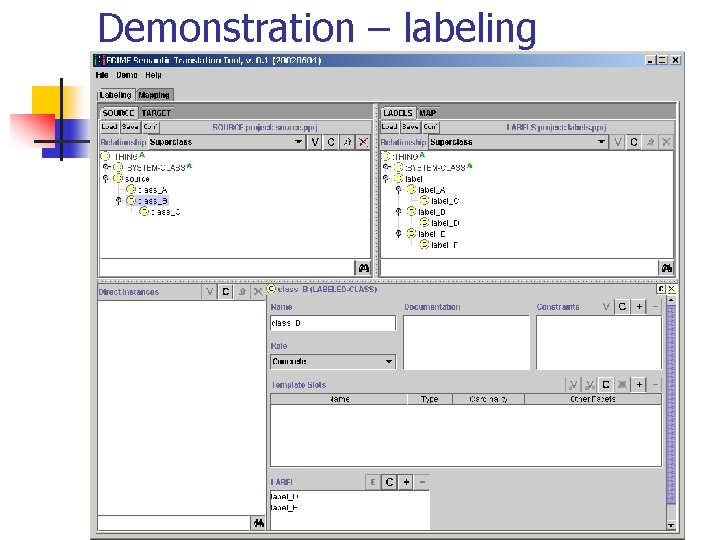
Task: Select the MAP tab
Action: coord(428,113)
